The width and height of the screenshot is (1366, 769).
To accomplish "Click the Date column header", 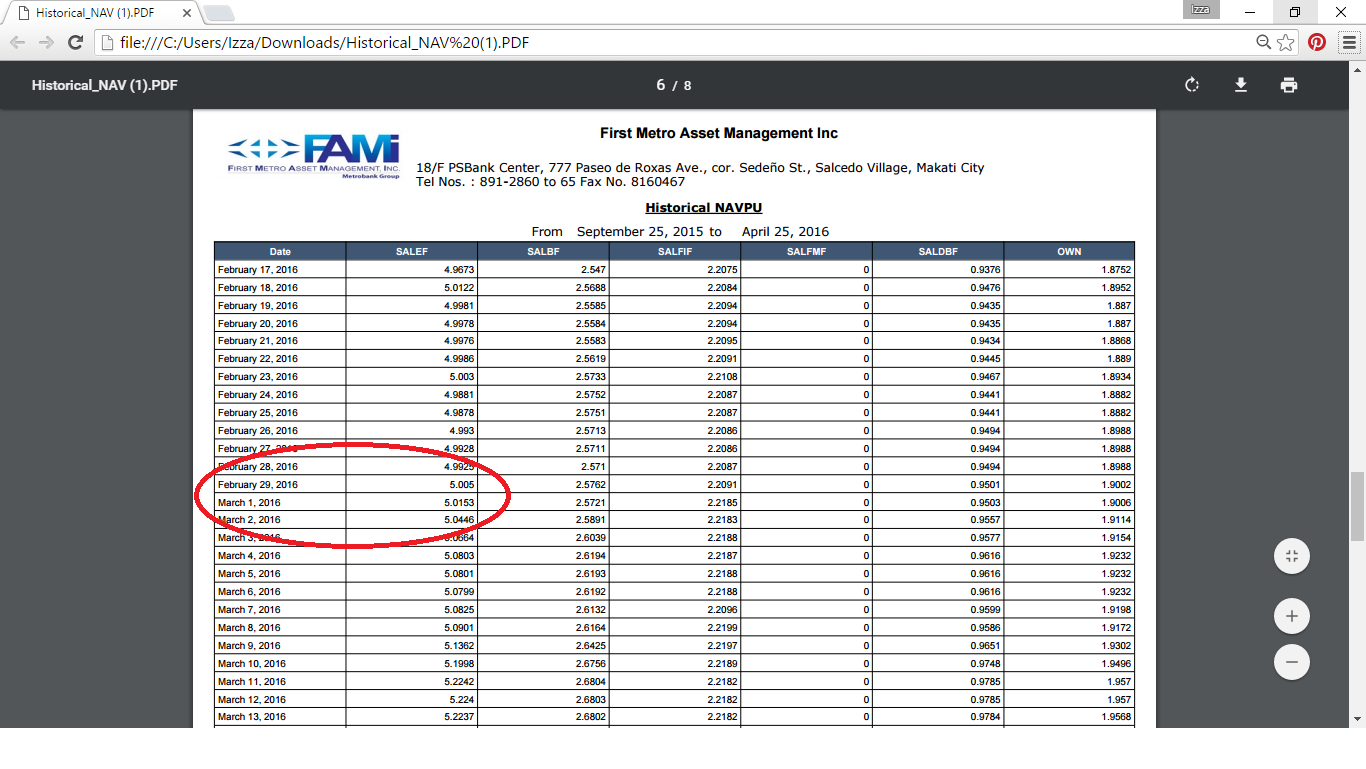I will (x=280, y=252).
